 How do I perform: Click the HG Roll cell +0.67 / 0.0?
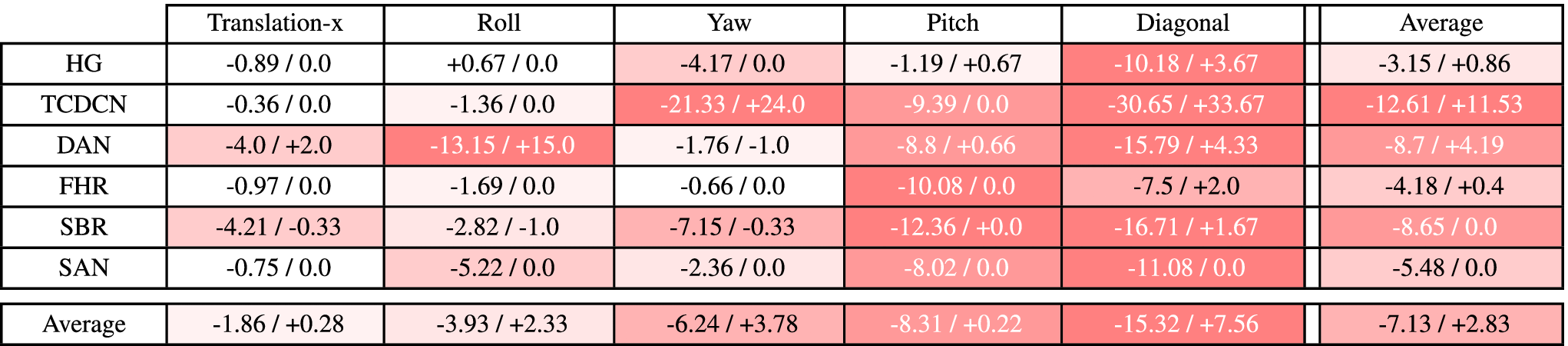(x=501, y=64)
